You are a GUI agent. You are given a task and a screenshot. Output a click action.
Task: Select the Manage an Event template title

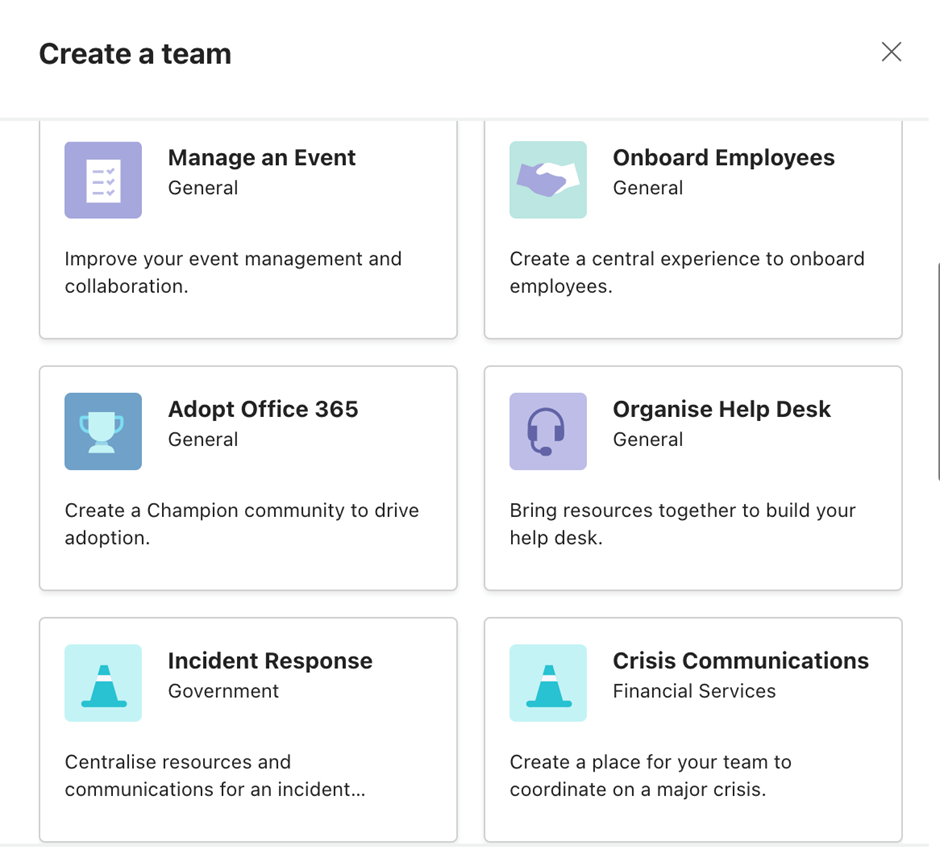click(x=261, y=158)
